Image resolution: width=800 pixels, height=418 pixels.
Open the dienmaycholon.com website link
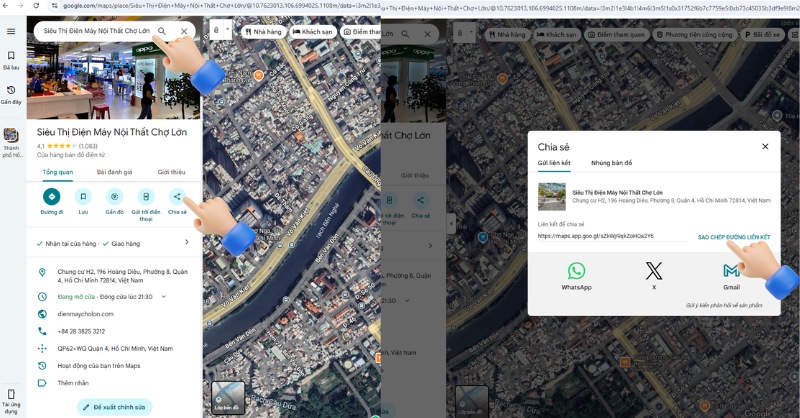(x=85, y=314)
